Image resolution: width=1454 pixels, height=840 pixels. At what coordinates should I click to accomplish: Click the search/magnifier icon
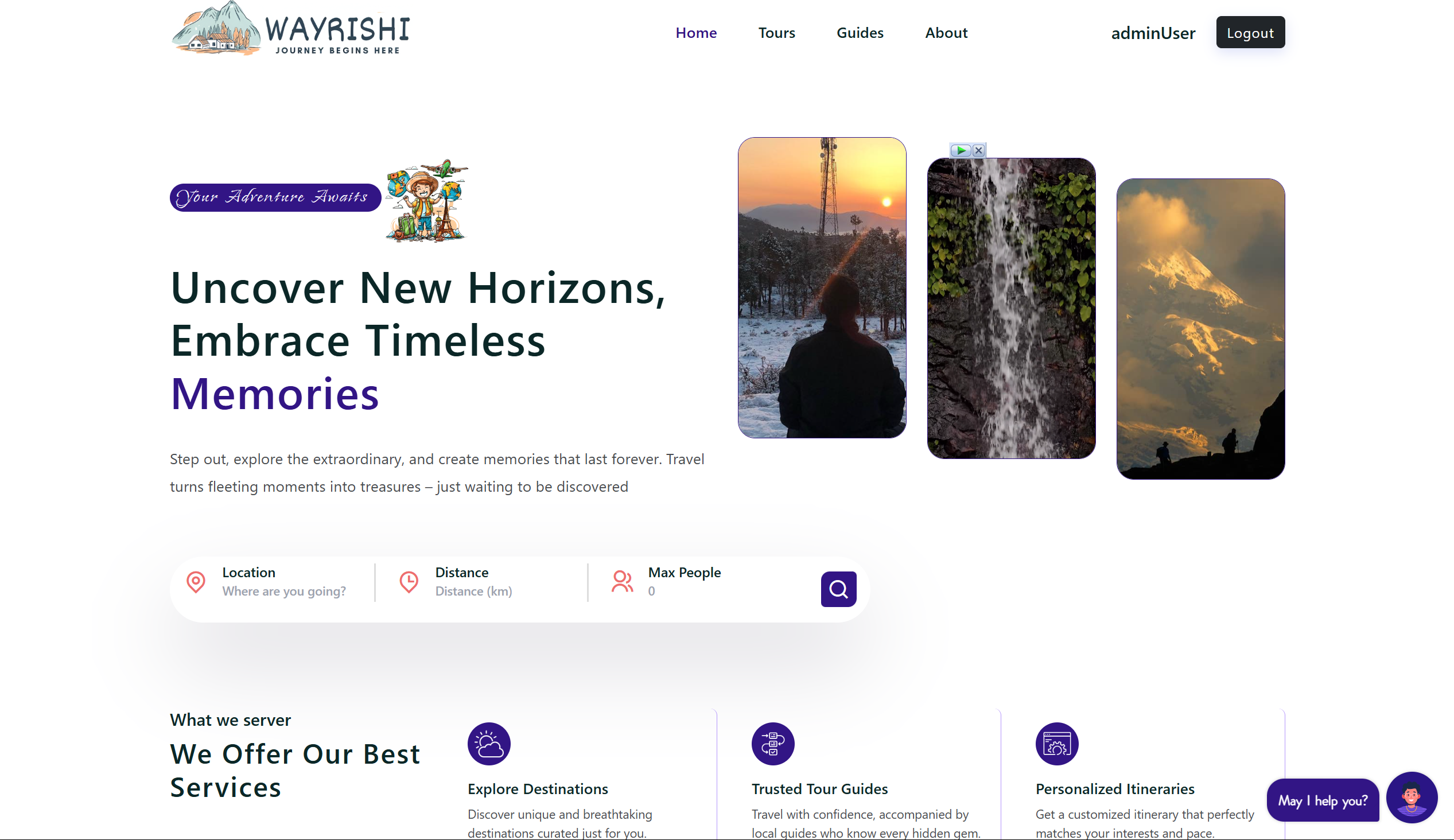[838, 588]
